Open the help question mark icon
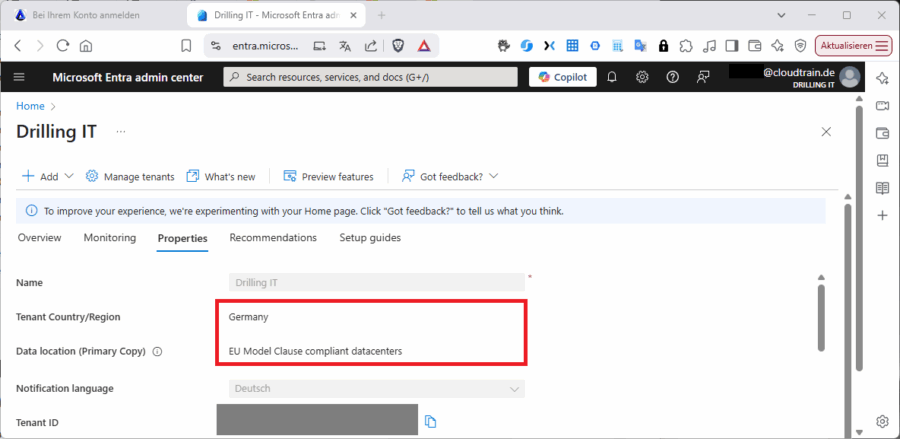 click(672, 77)
